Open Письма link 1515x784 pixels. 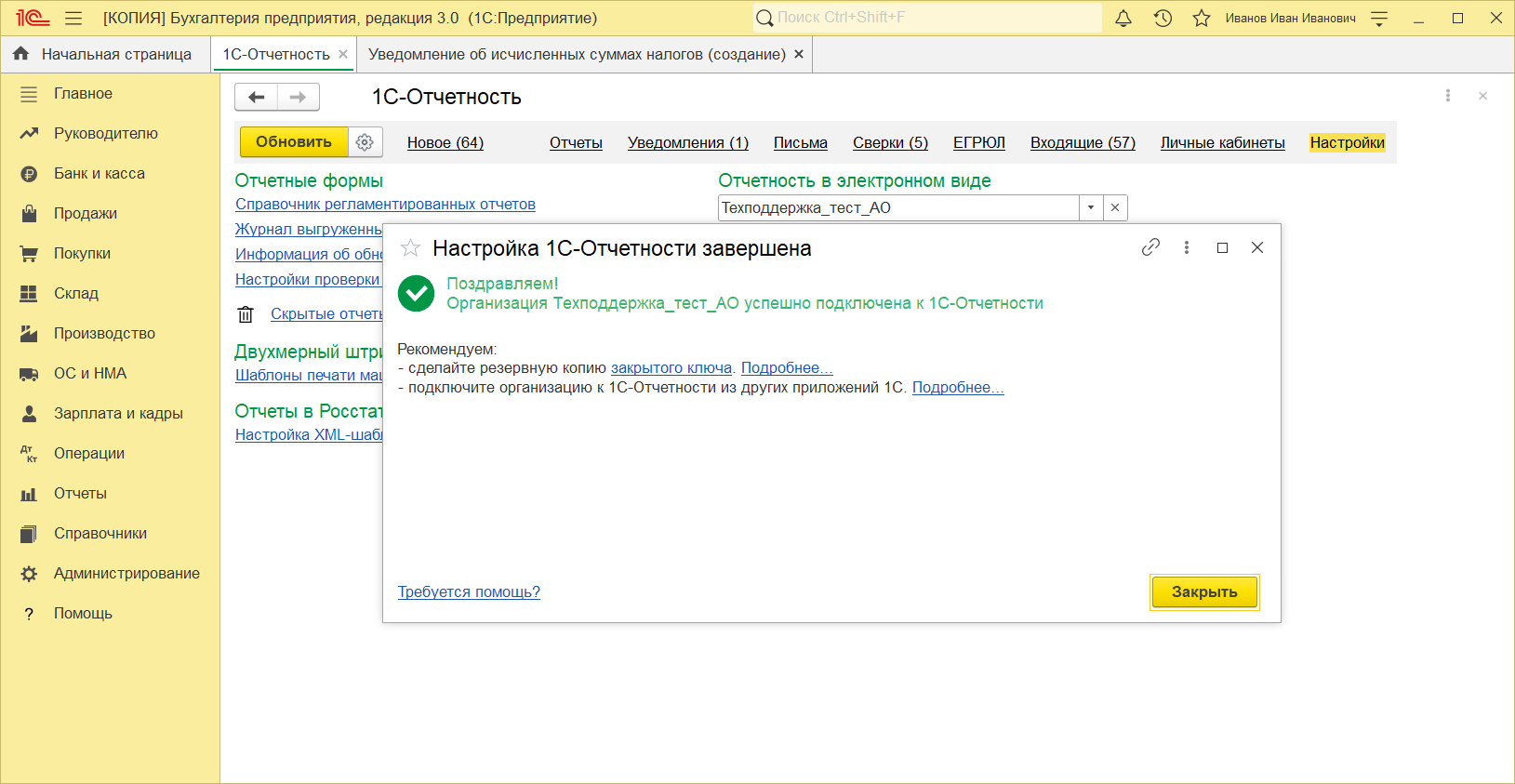click(x=801, y=142)
